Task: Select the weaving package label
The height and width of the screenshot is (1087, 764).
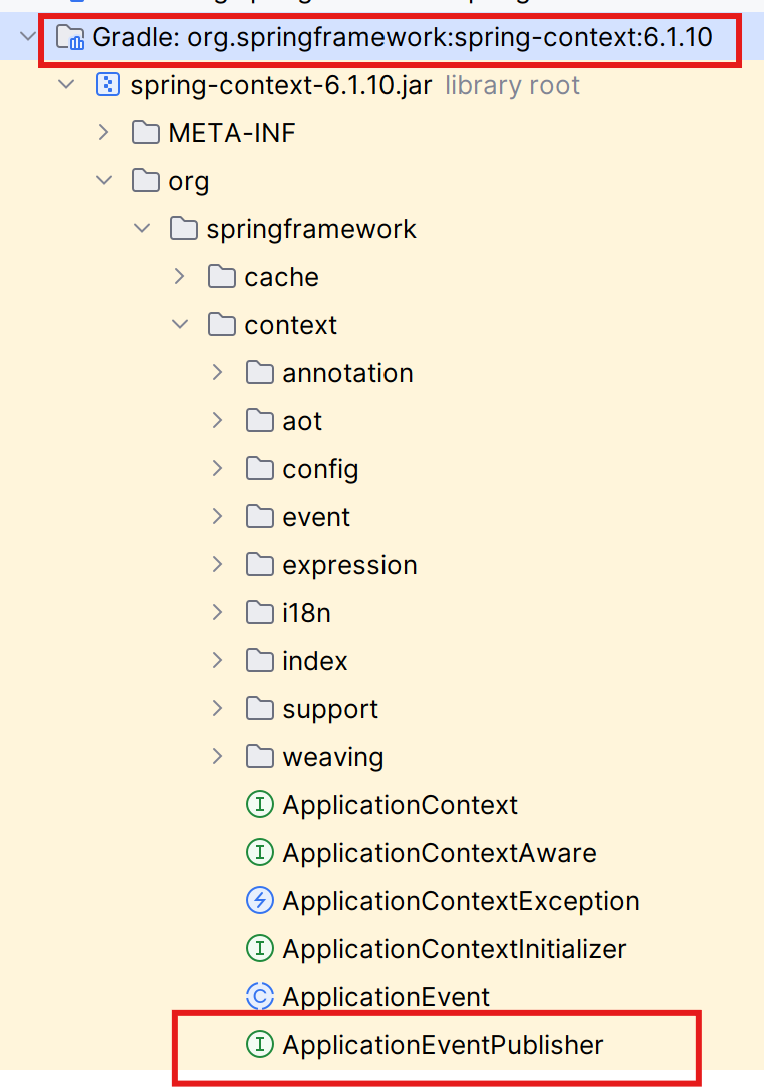Action: pos(332,757)
